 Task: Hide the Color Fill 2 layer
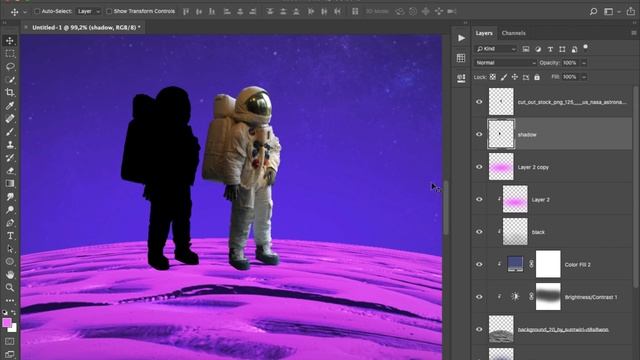pos(479,264)
